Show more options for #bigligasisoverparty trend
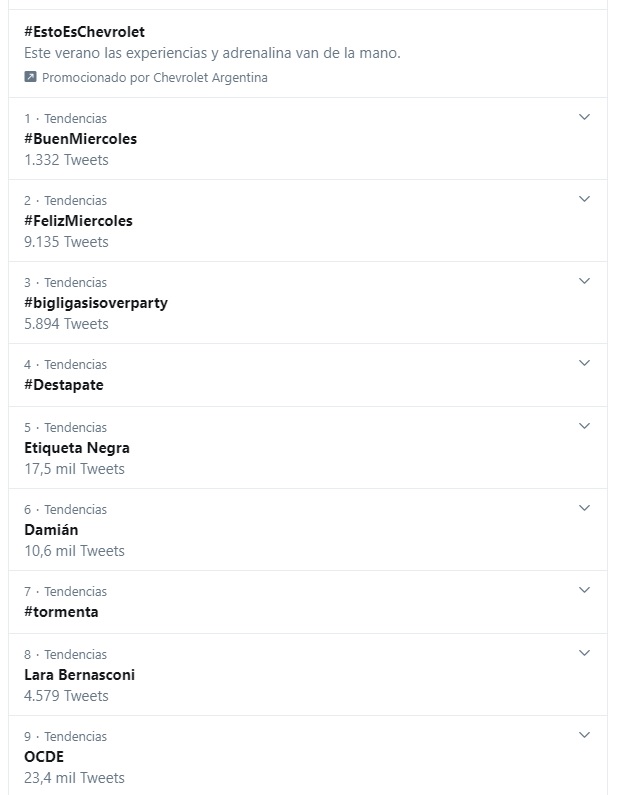This screenshot has width=620, height=795. [x=585, y=282]
